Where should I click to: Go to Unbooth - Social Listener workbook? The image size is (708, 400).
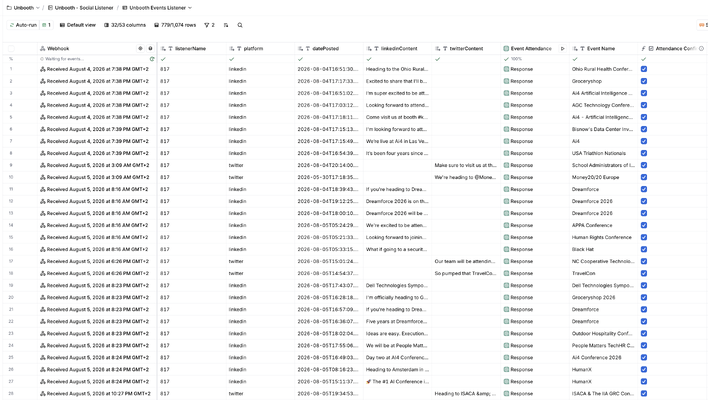coord(80,8)
